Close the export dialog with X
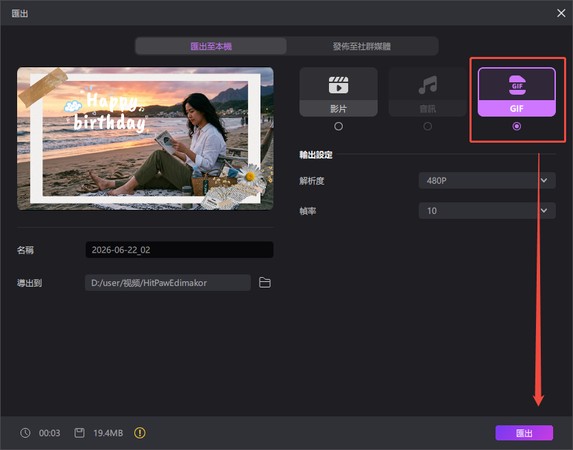573x450 pixels. 561,13
